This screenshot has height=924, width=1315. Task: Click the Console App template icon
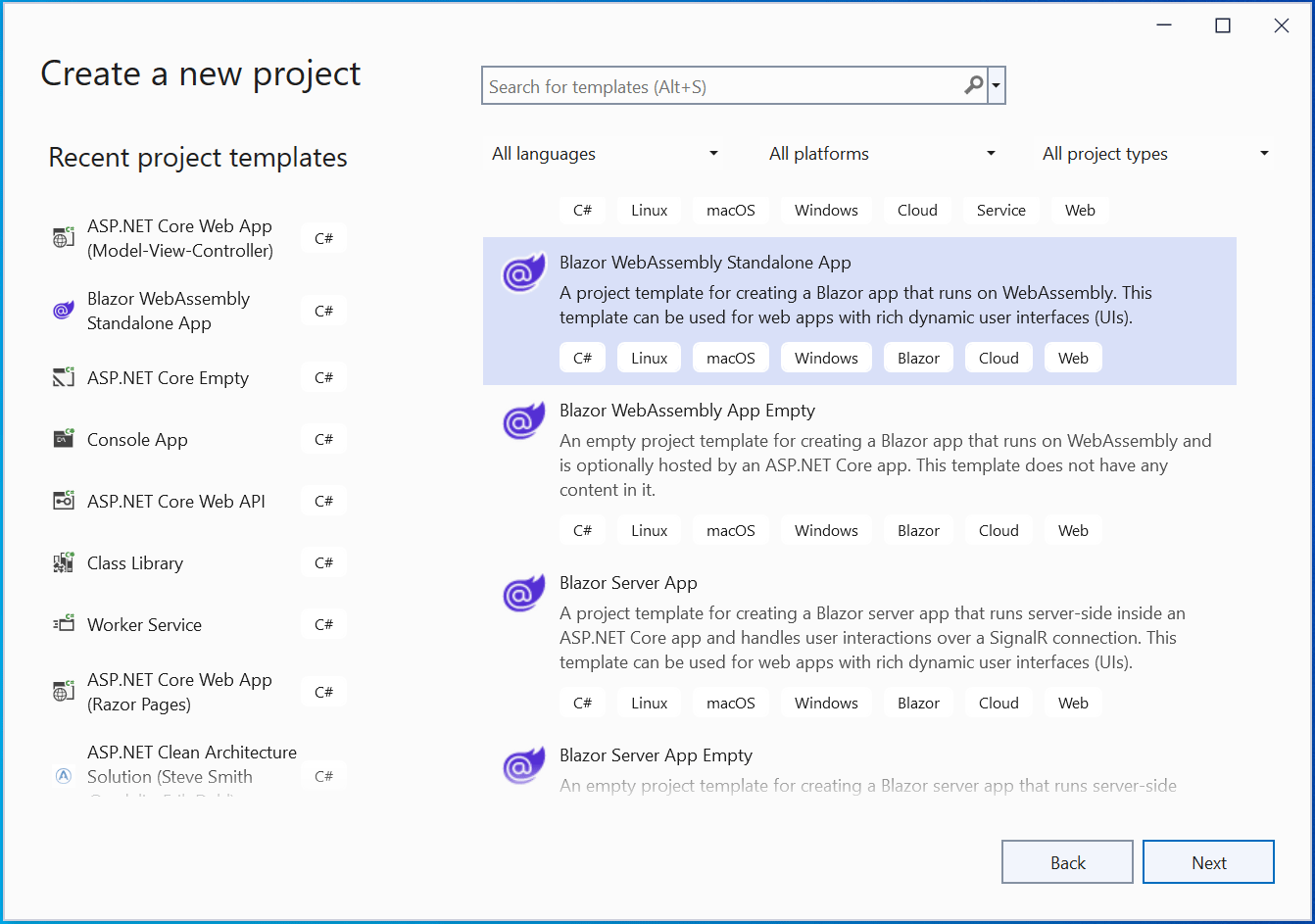click(x=64, y=439)
